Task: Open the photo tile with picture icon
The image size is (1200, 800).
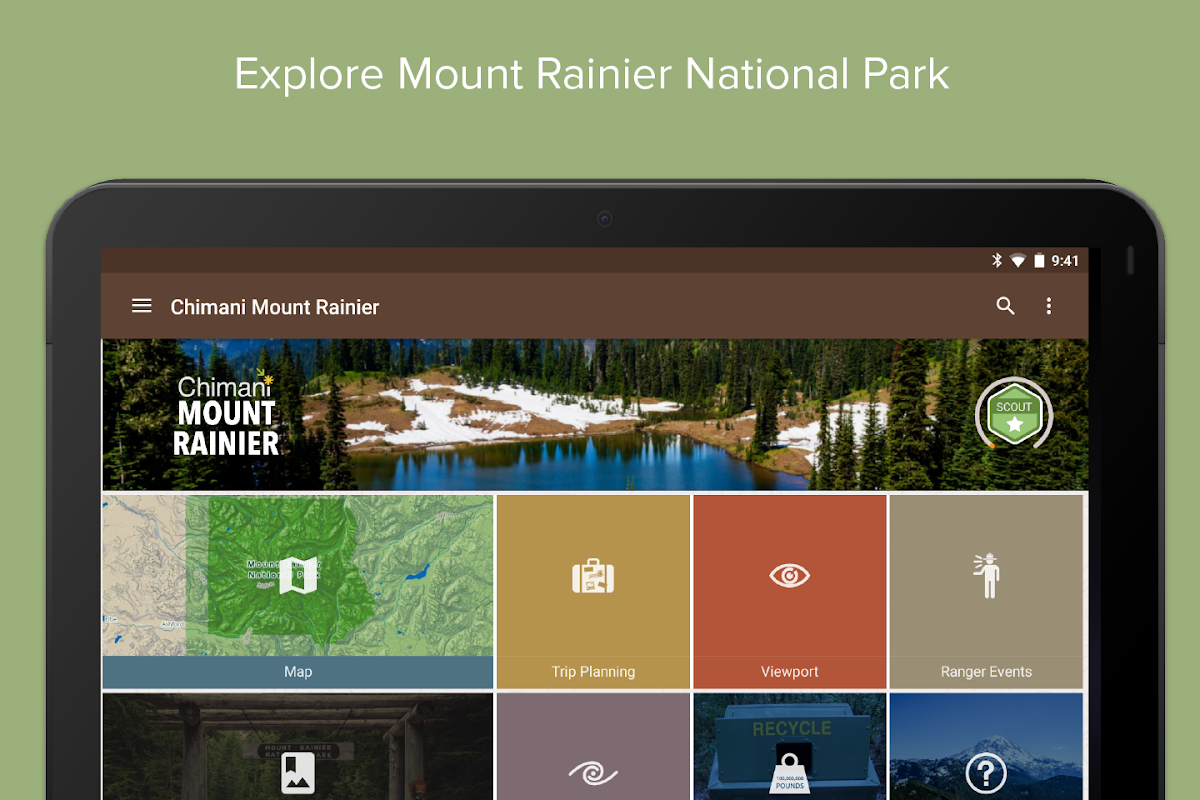Action: point(298,746)
